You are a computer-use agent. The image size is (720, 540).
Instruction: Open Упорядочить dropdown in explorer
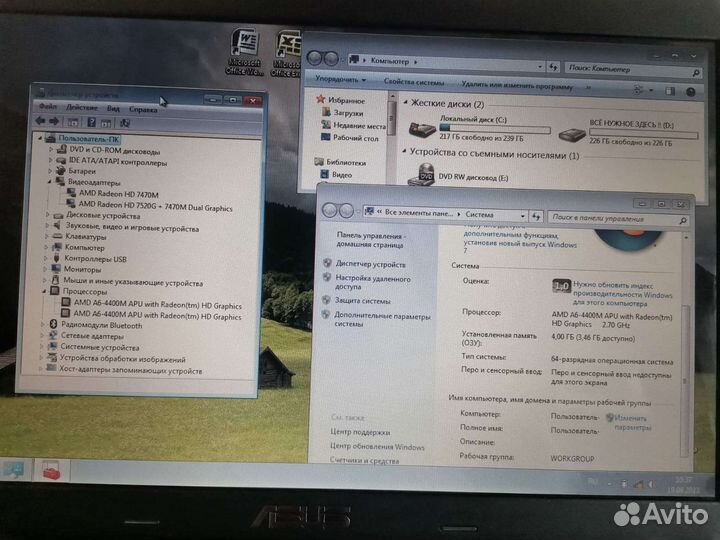tap(340, 79)
